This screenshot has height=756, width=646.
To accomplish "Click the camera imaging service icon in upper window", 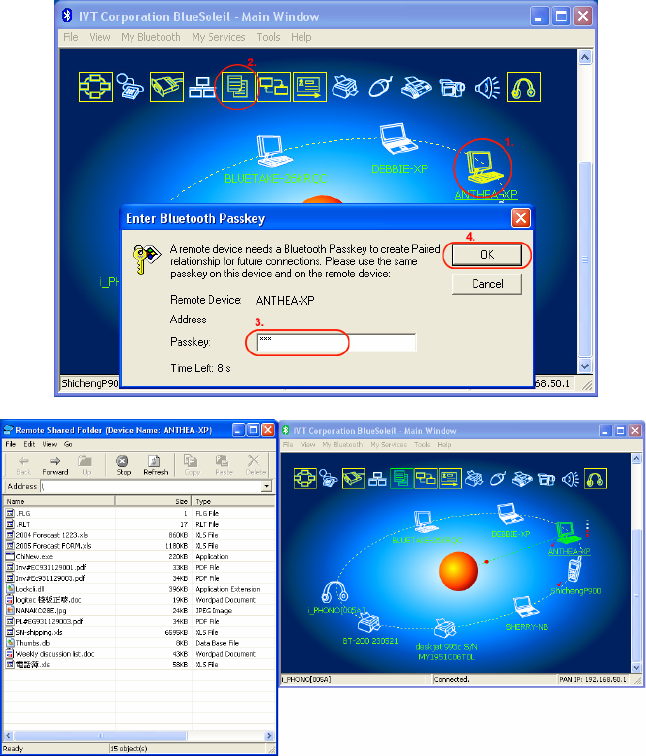I will coord(452,88).
